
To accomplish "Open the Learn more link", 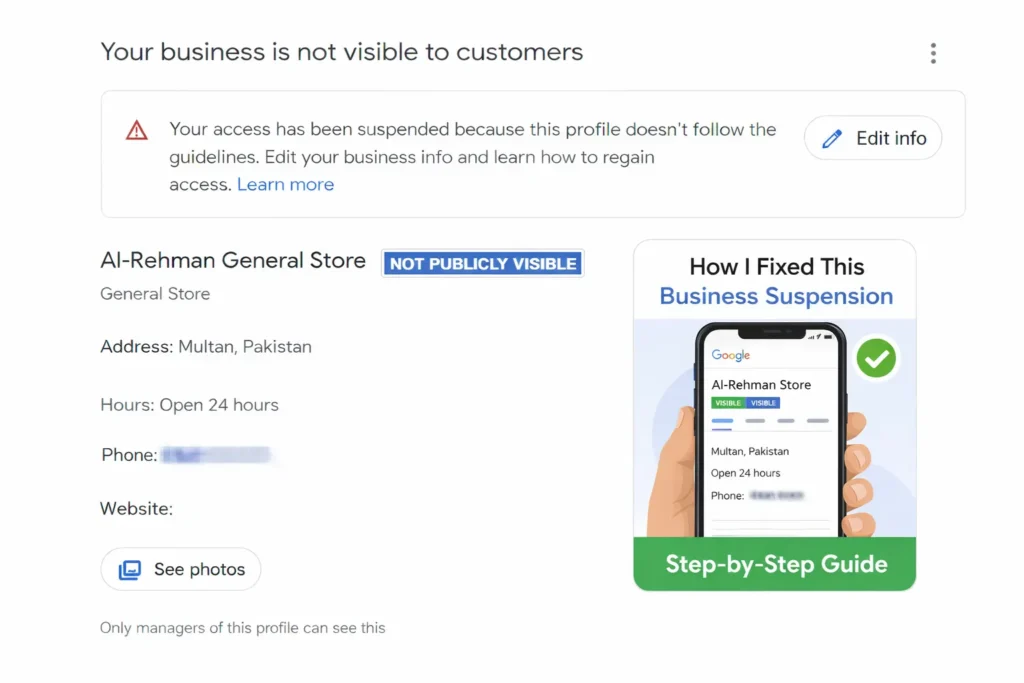I will (285, 184).
